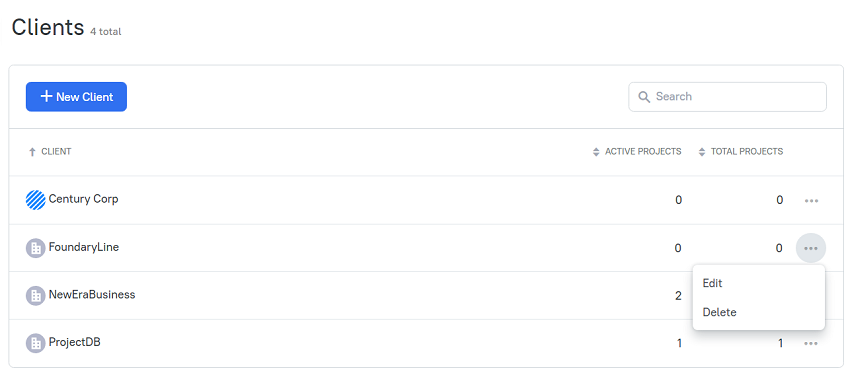Open the Century Corp client name
Screen dimensions: 850x375
click(83, 199)
